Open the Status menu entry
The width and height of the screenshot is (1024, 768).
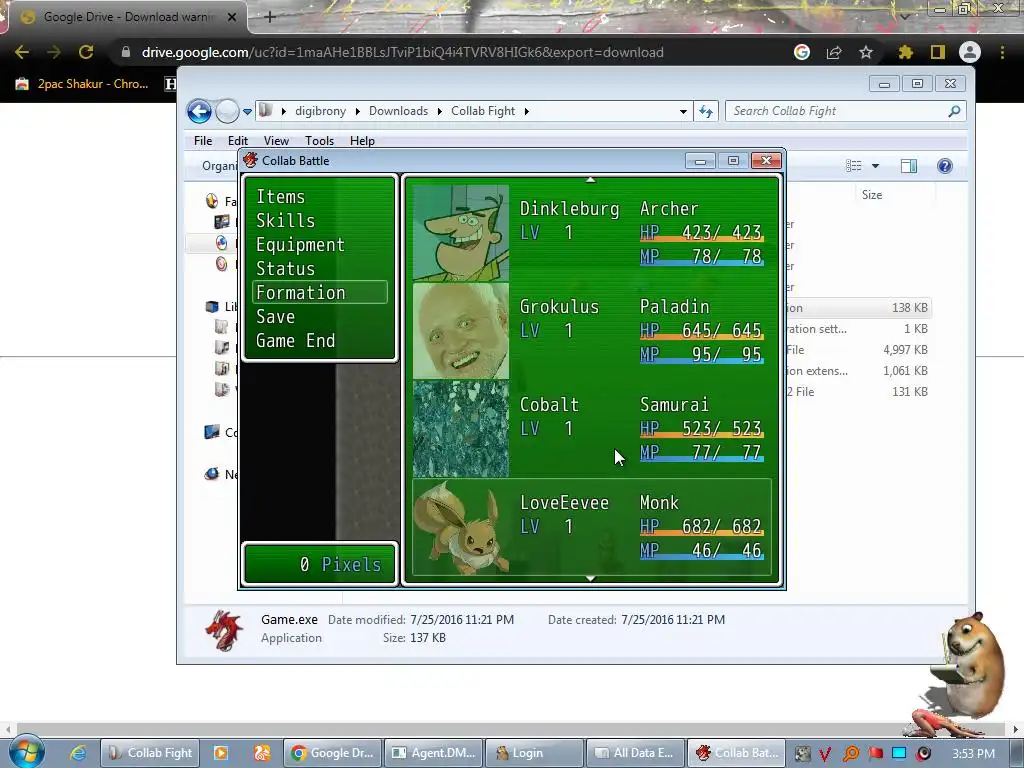[x=285, y=268]
